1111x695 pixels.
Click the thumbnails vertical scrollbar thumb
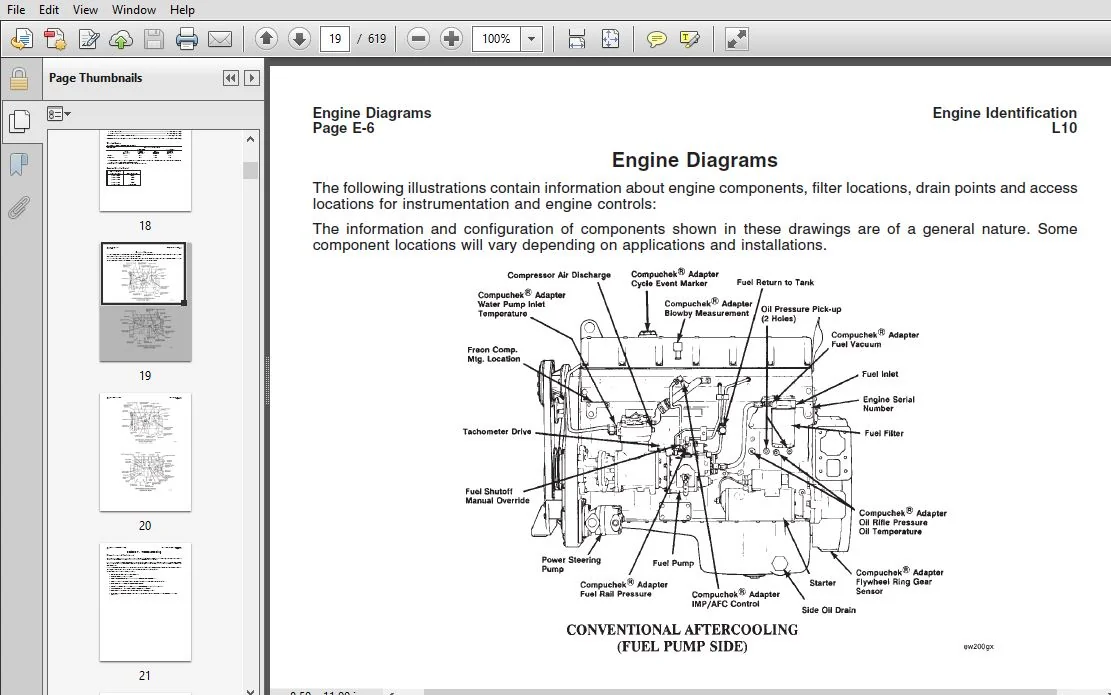[250, 170]
